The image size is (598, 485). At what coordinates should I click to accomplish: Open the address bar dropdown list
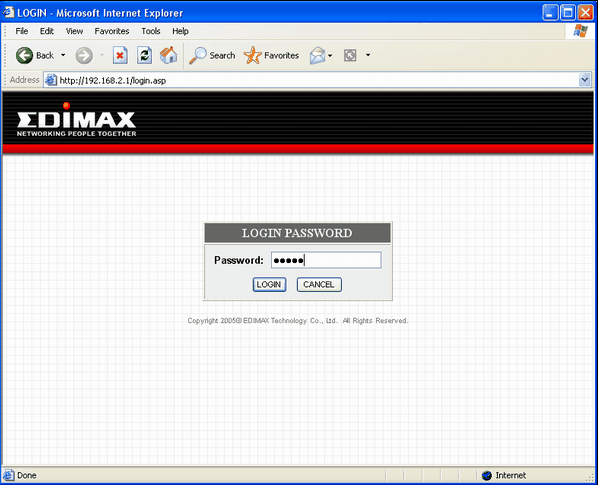585,80
